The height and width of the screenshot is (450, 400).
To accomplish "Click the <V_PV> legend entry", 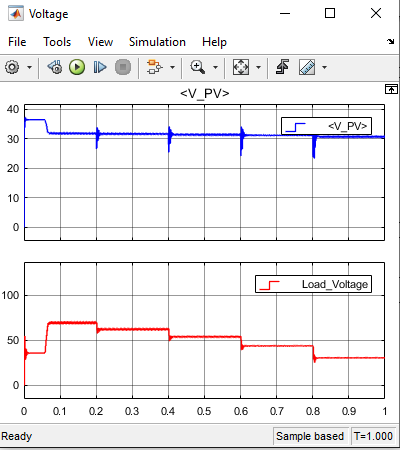I will click(x=326, y=126).
